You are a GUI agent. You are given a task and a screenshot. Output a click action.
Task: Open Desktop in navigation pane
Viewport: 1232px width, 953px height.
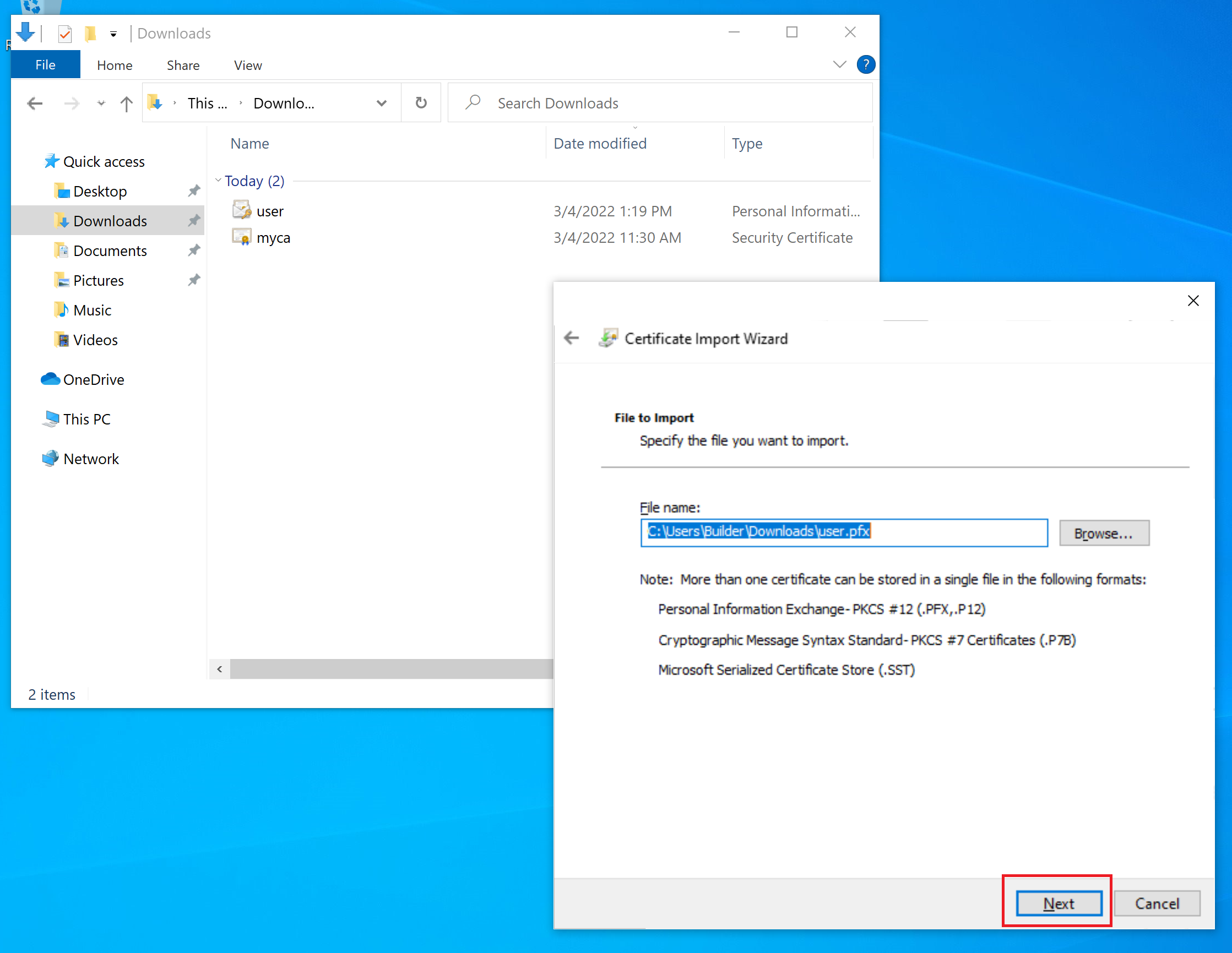click(100, 191)
